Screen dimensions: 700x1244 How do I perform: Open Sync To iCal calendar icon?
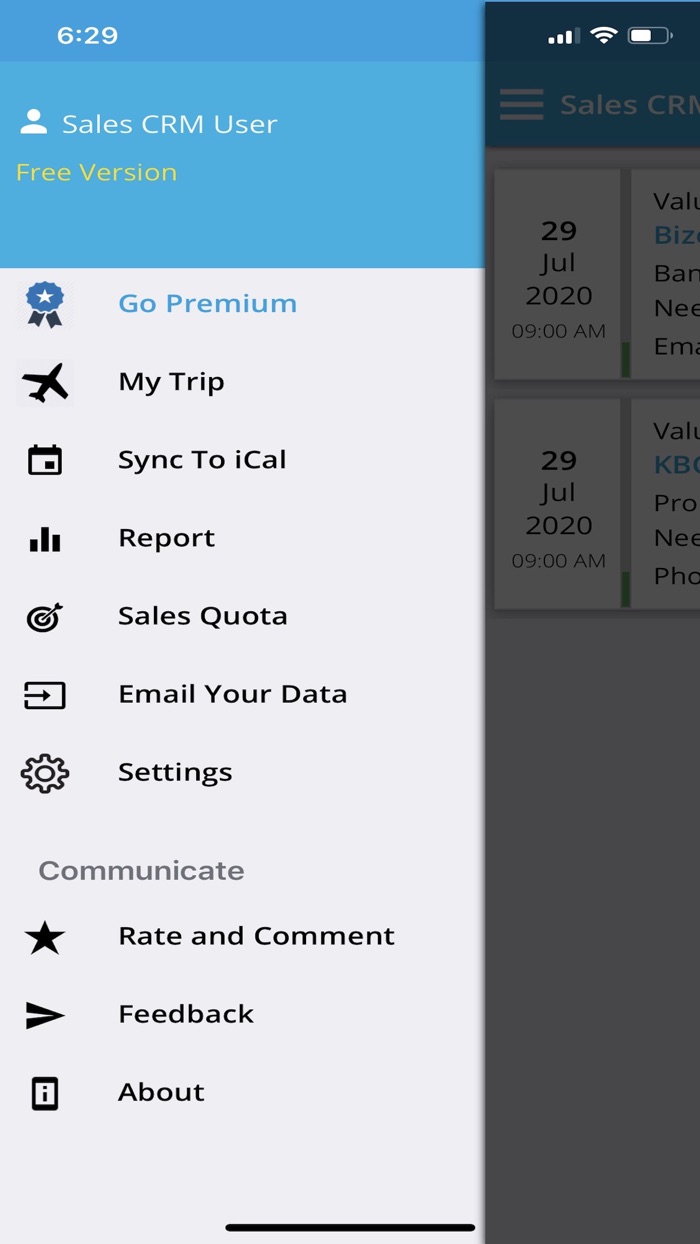click(x=42, y=459)
